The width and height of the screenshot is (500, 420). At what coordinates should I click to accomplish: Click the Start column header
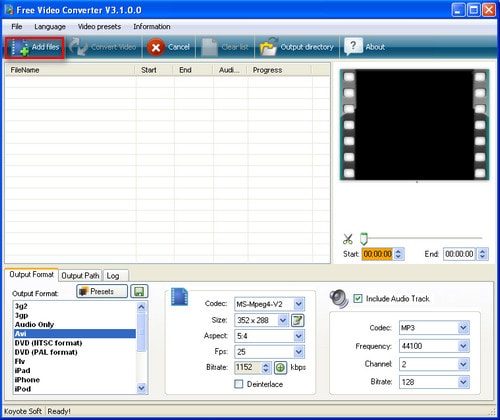[x=154, y=70]
